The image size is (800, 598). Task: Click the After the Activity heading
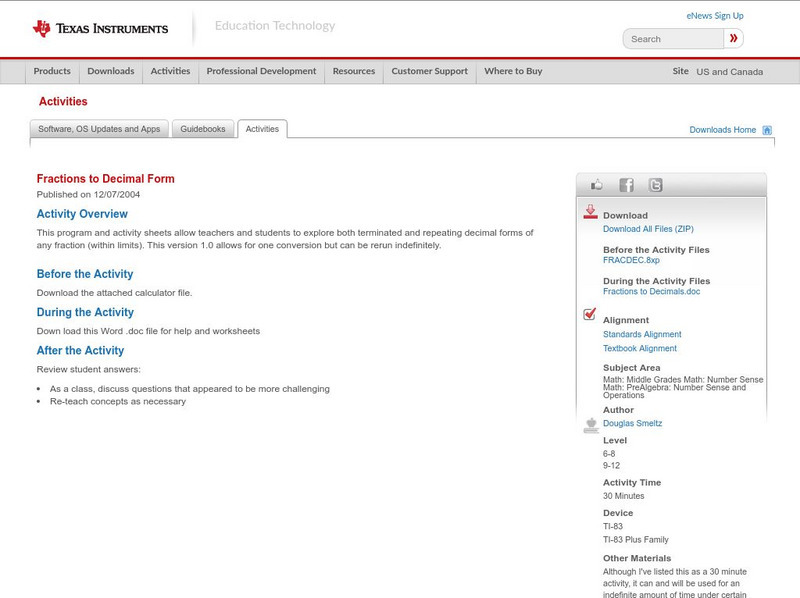coord(80,351)
